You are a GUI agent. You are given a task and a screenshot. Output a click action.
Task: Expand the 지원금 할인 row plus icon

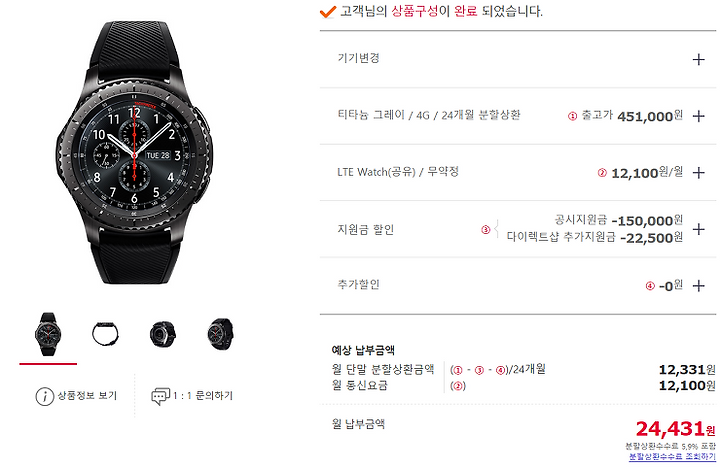[698, 229]
